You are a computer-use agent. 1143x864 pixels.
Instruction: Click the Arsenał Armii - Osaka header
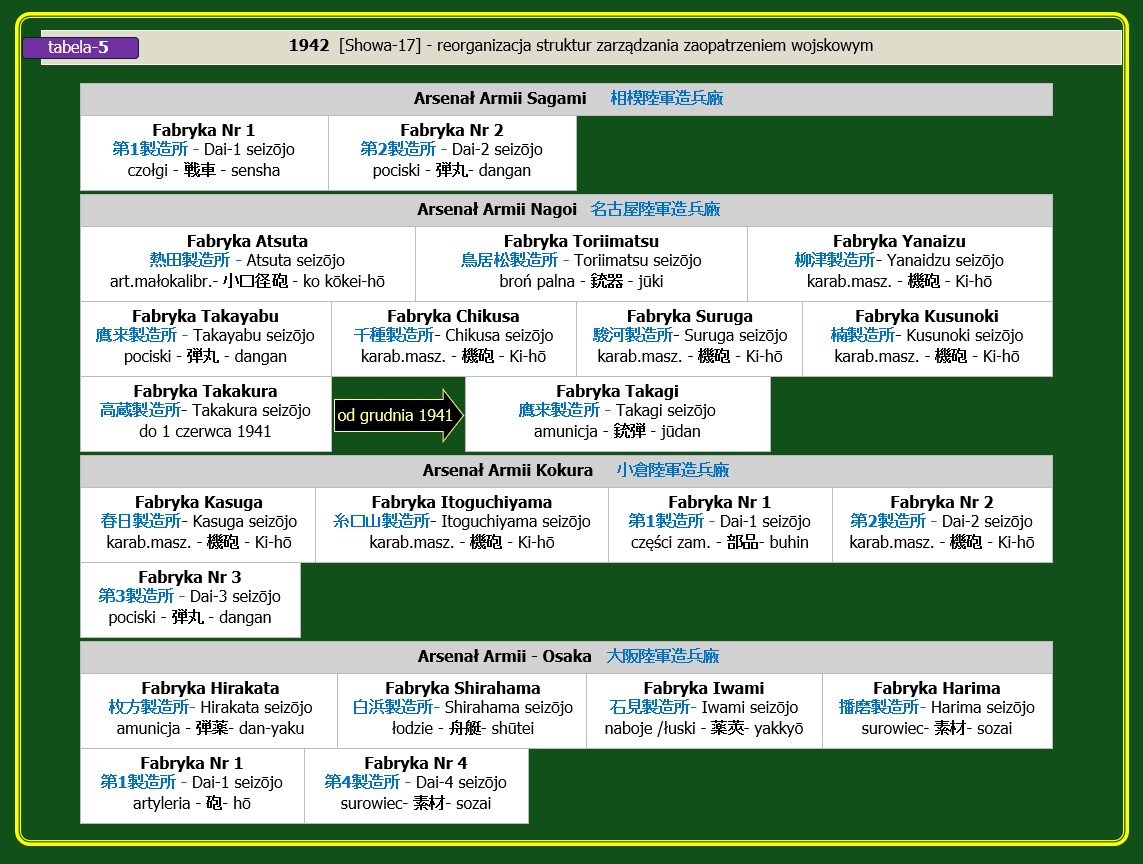click(x=504, y=657)
